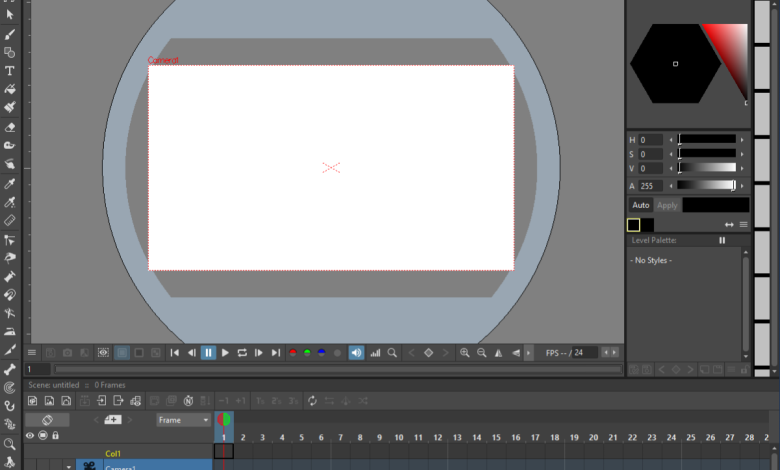The image size is (780, 470).
Task: Open the viewer options hamburger menu
Action: click(x=32, y=353)
